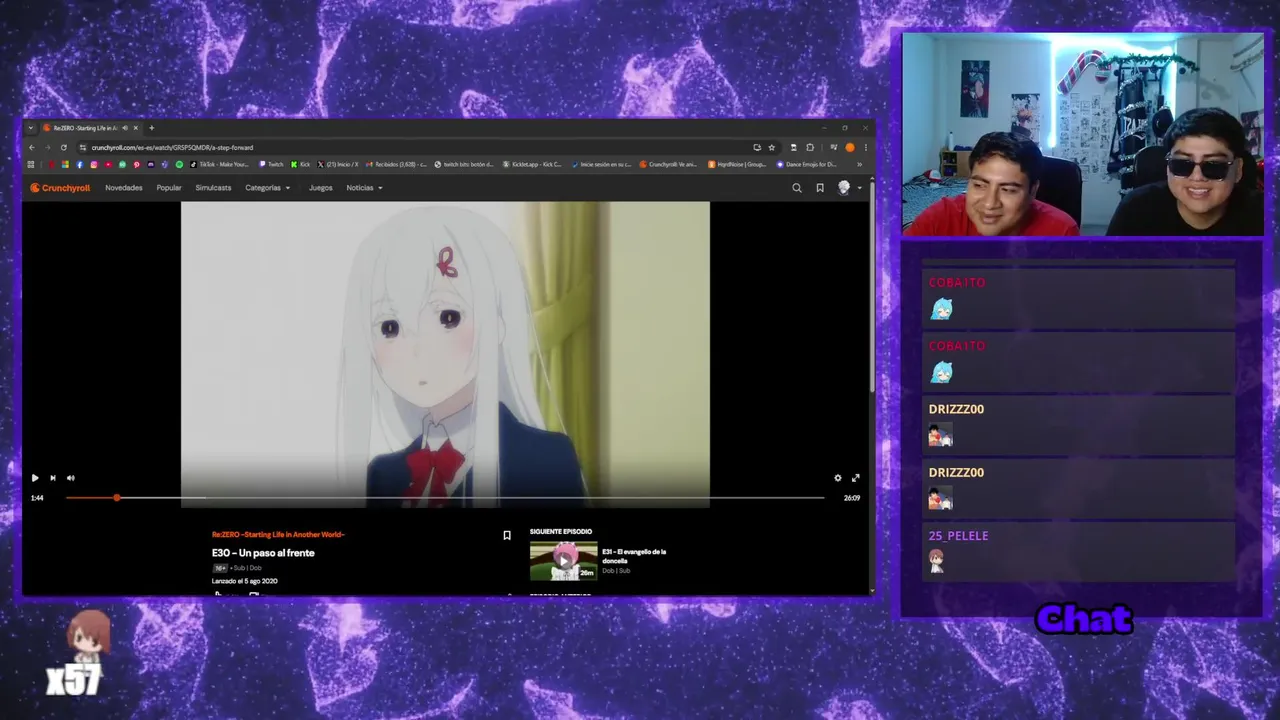
Task: Click episode title E30 – Un paso al frente
Action: click(x=263, y=553)
